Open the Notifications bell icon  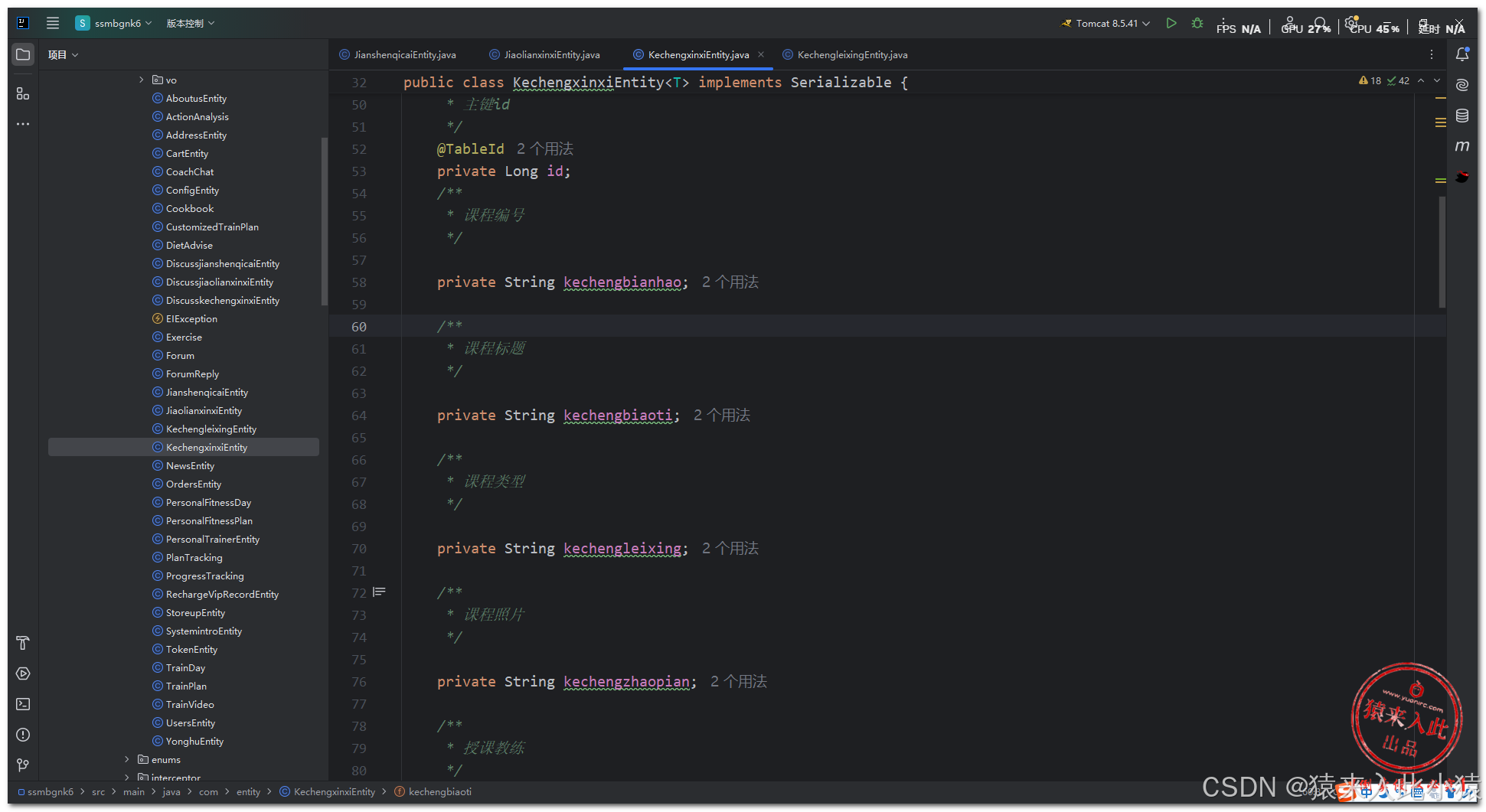[1462, 54]
